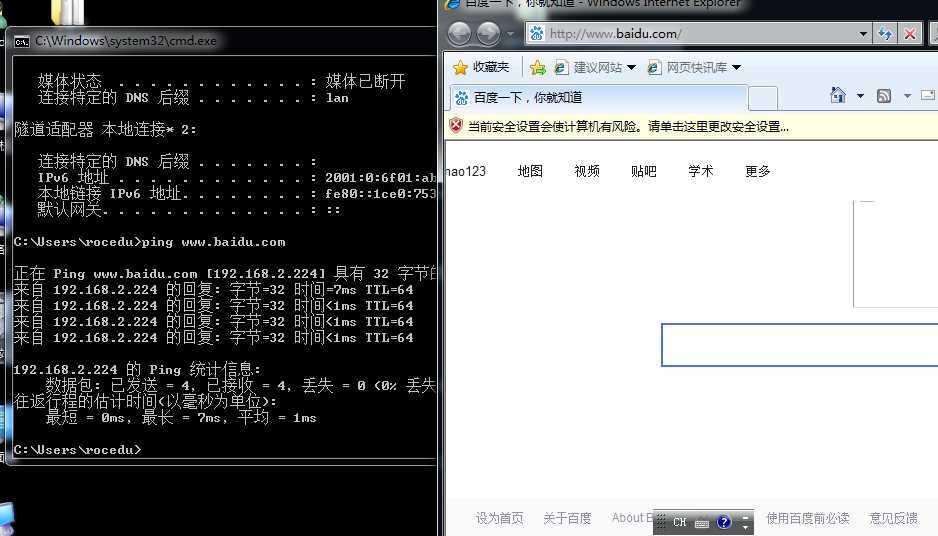The width and height of the screenshot is (938, 536).
Task: Open the 学术 link on Baidu
Action: tap(701, 171)
